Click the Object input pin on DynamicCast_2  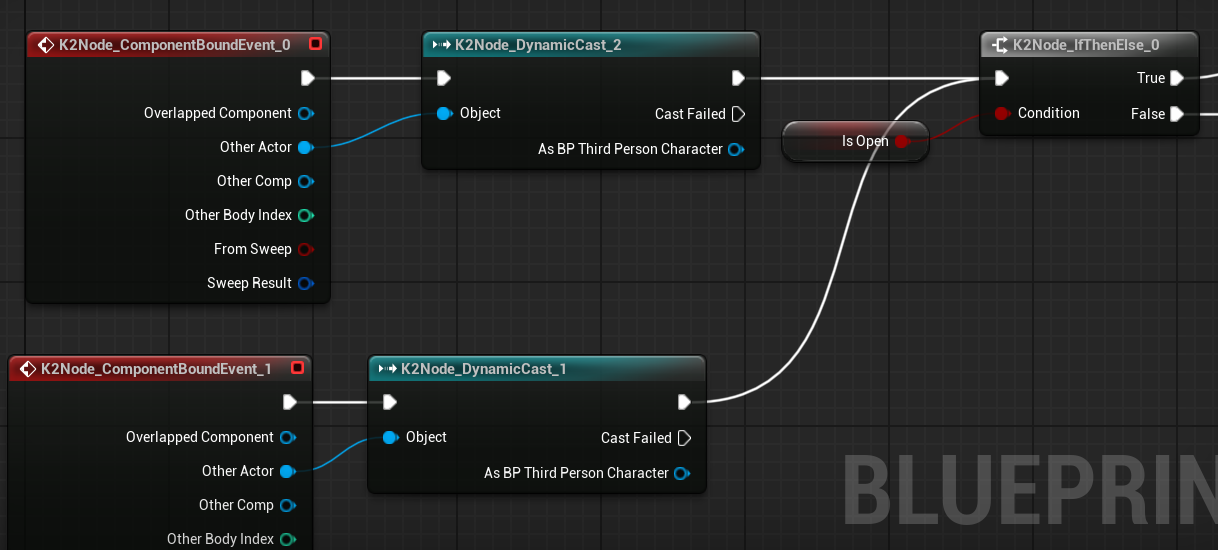(x=444, y=113)
